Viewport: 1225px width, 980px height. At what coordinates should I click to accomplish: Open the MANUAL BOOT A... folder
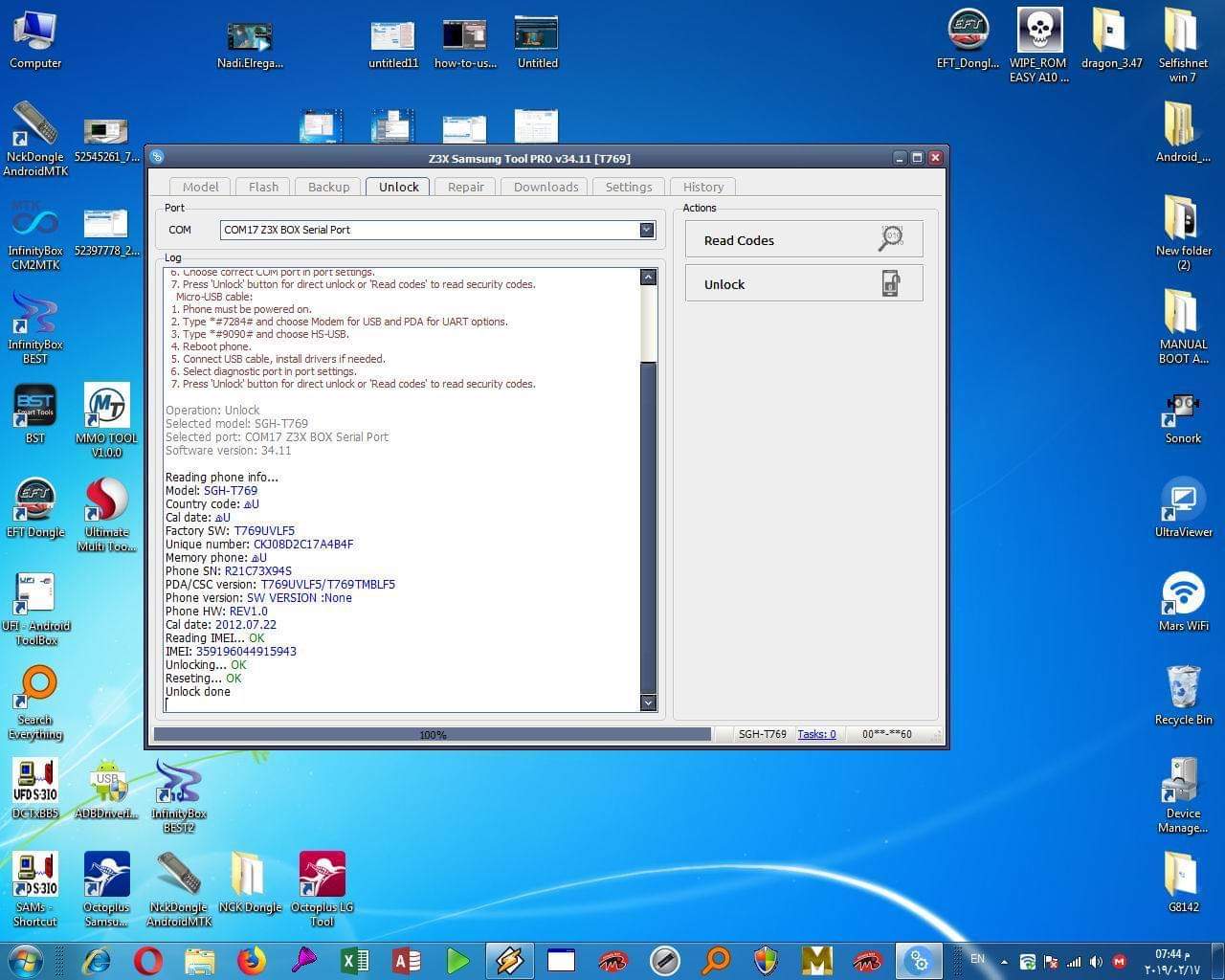click(1183, 327)
